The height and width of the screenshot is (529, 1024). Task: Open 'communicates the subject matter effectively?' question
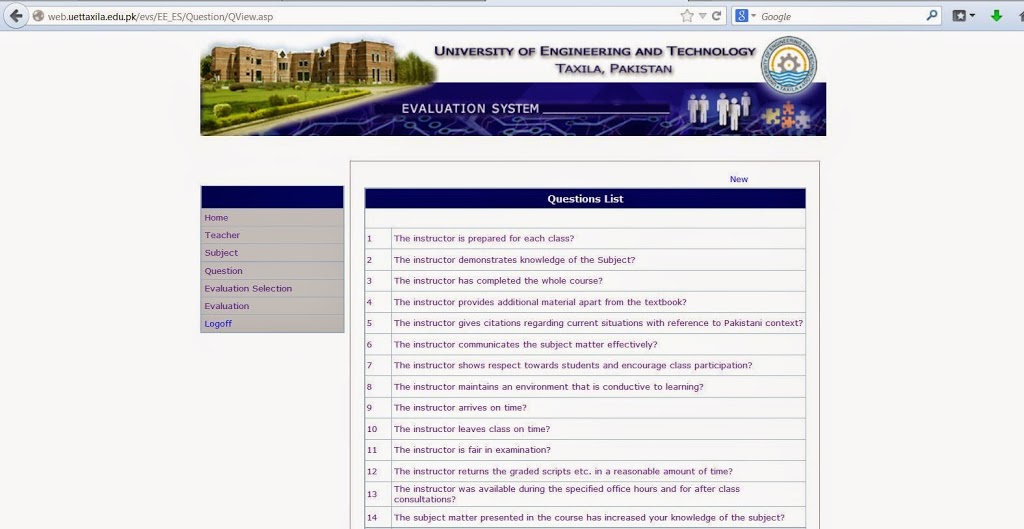point(526,344)
